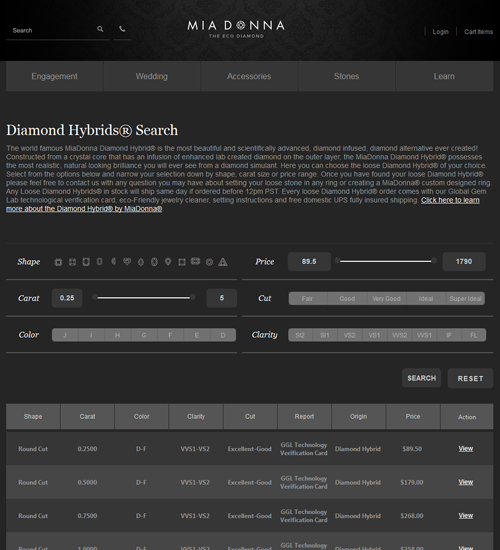Select the Pear shape icon

[168, 262]
